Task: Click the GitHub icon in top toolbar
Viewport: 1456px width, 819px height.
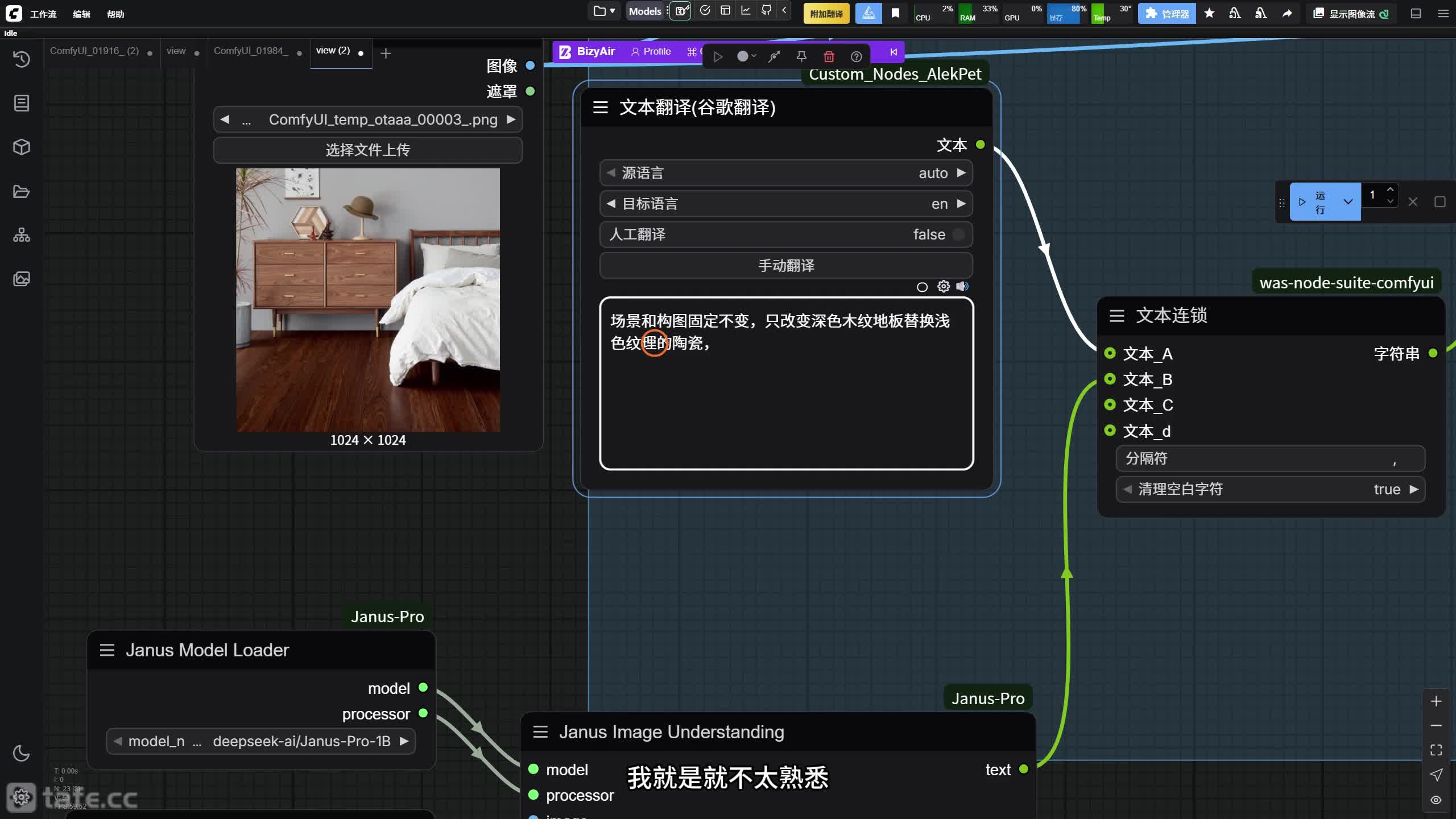Action: 766,10
